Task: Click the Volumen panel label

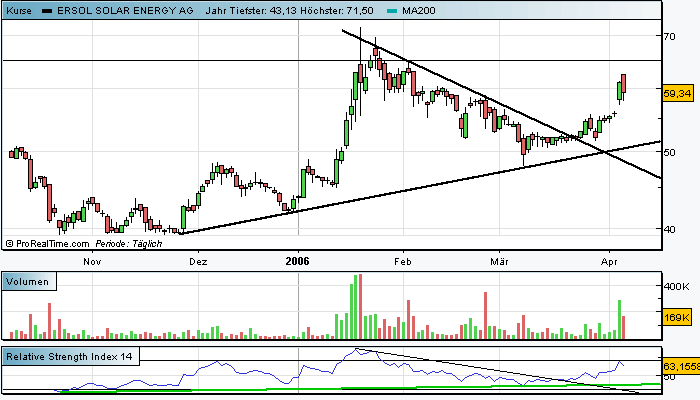Action: (x=29, y=282)
